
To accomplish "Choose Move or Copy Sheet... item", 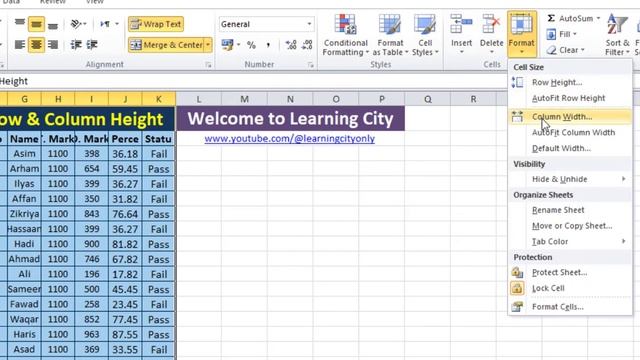I will point(570,226).
